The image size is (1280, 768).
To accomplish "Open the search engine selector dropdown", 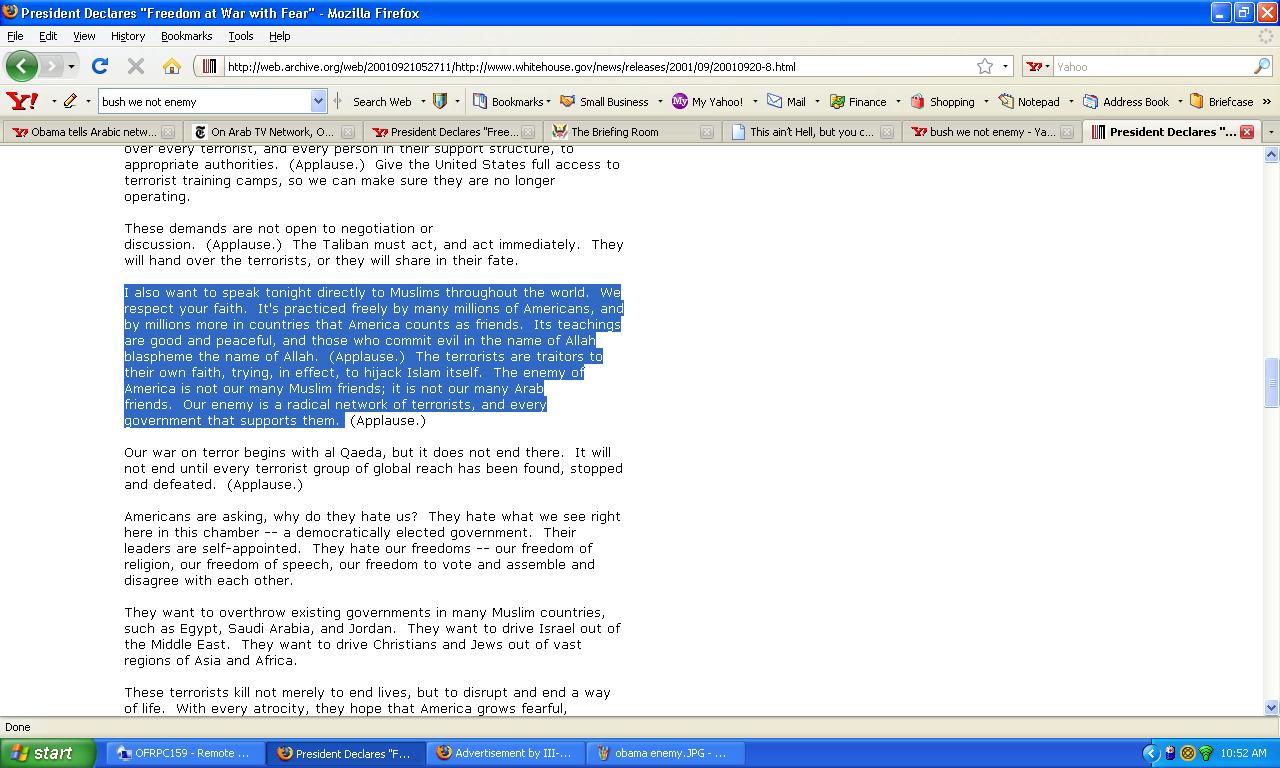I will 1038,66.
